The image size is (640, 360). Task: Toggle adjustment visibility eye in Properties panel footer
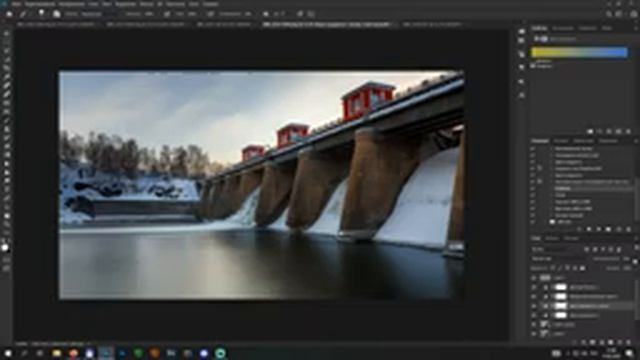[619, 131]
